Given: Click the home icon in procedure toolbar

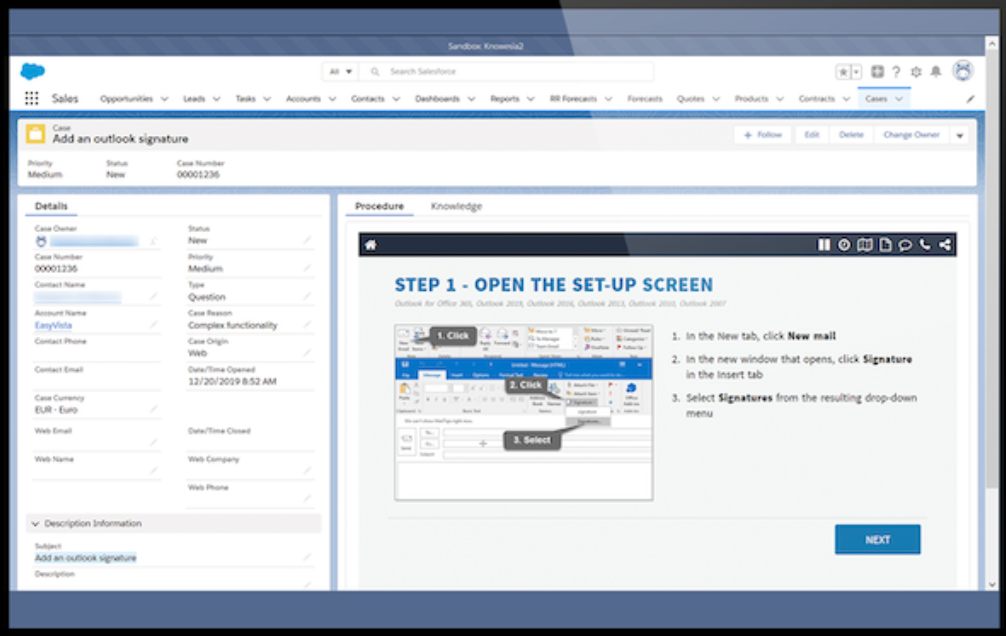Looking at the screenshot, I should click(x=371, y=245).
